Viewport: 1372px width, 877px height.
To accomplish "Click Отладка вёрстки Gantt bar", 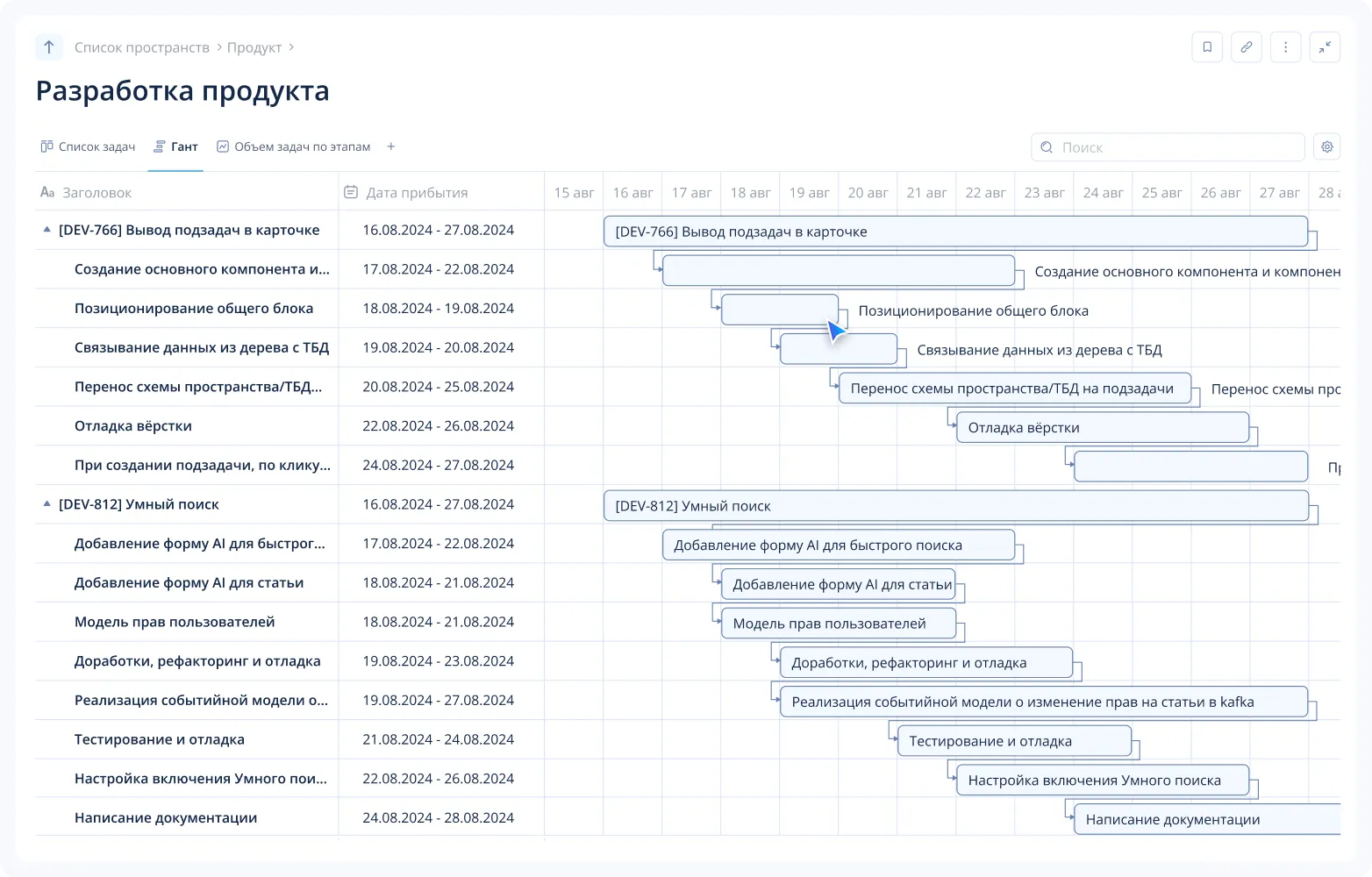I will (x=1103, y=428).
